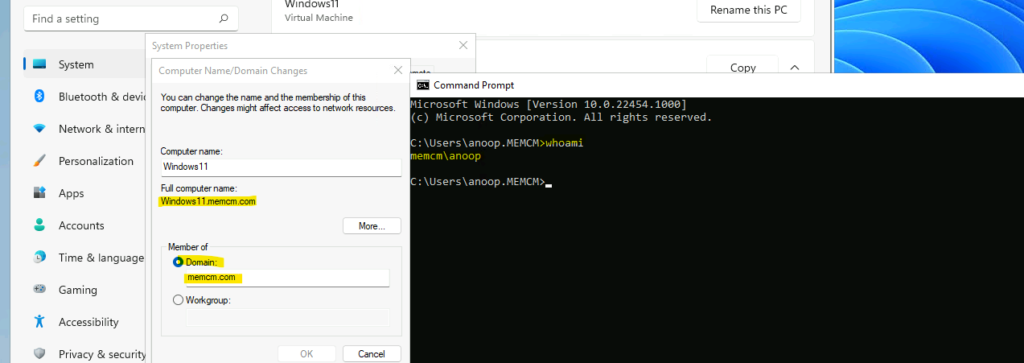Collapse the section with chevron beside Copy

tap(795, 67)
